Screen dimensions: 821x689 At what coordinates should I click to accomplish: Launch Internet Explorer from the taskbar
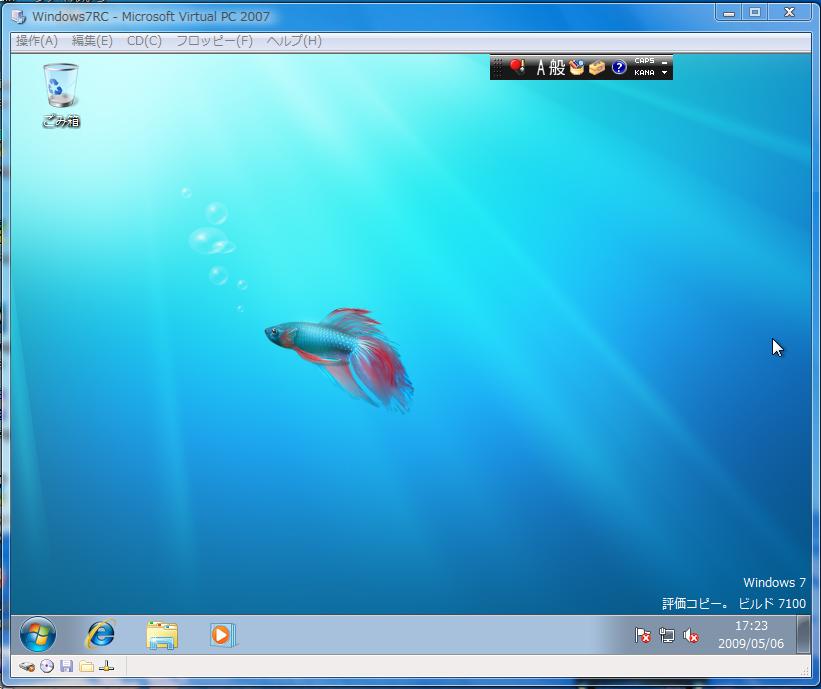(x=100, y=634)
